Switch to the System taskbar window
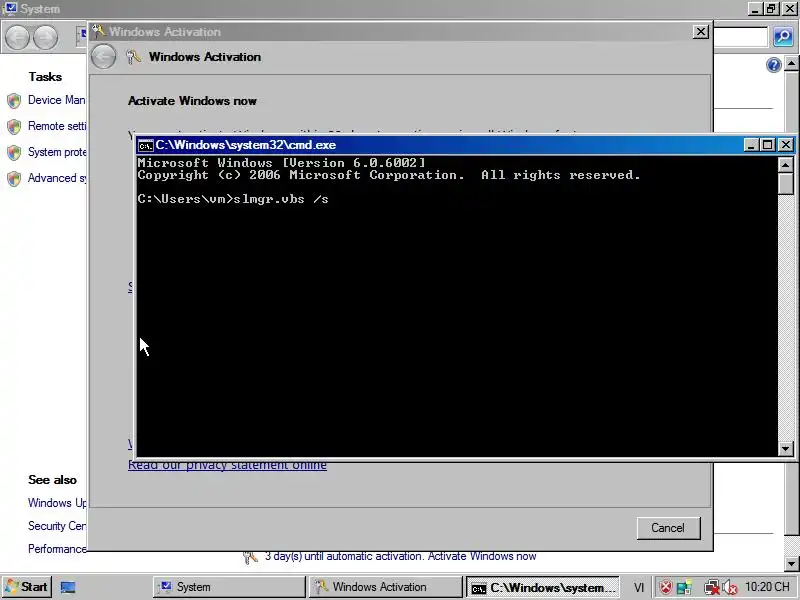 coord(229,587)
